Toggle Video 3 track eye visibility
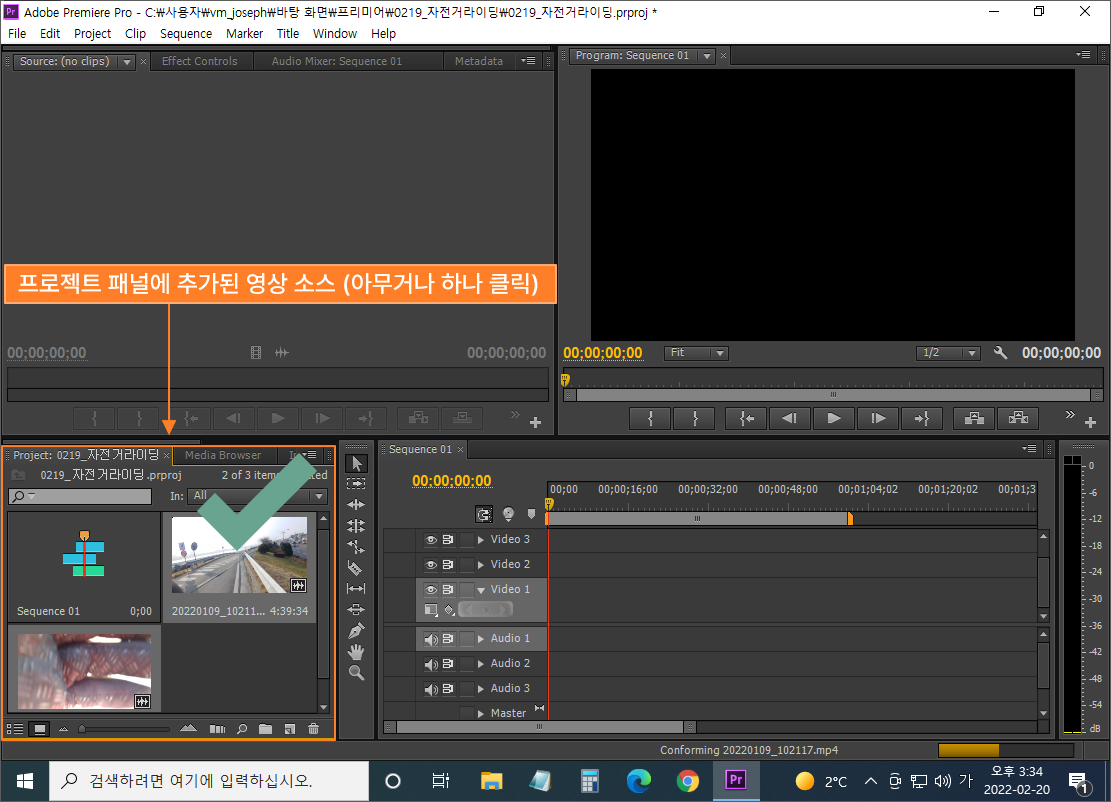This screenshot has height=802, width=1111. (431, 540)
